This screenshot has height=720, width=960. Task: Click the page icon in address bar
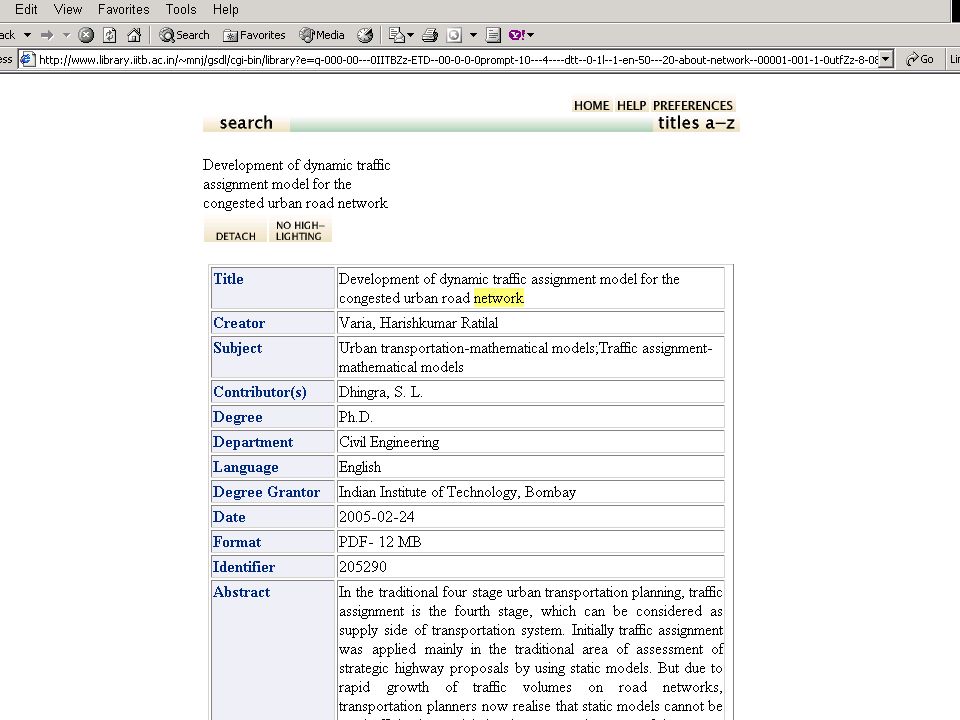(x=27, y=59)
